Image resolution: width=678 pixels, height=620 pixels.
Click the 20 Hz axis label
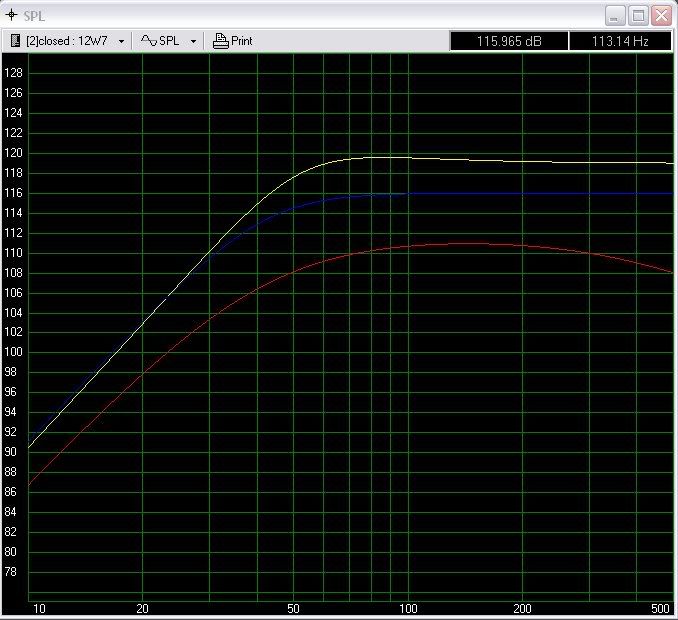[142, 609]
